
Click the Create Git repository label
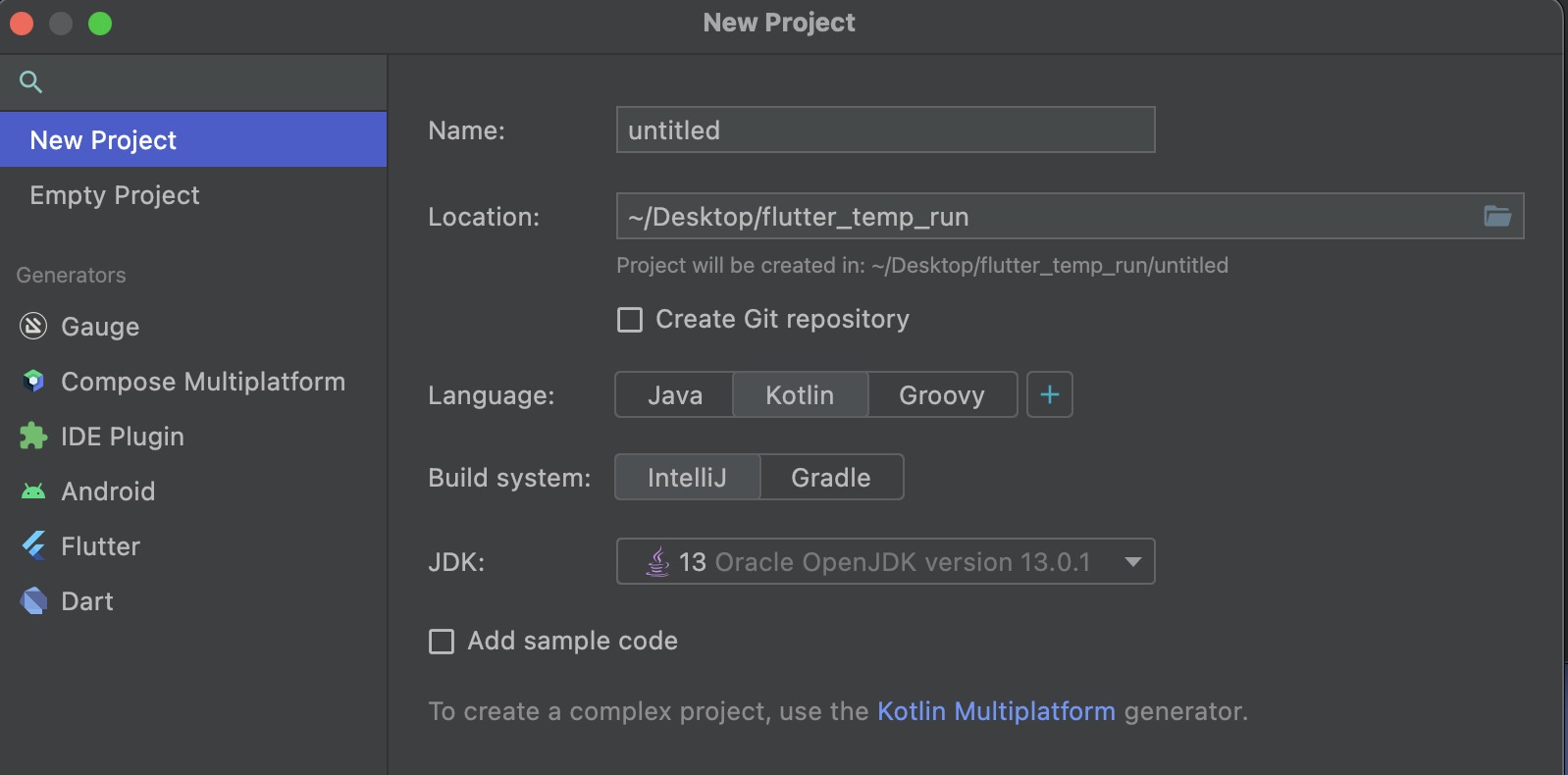click(x=782, y=319)
